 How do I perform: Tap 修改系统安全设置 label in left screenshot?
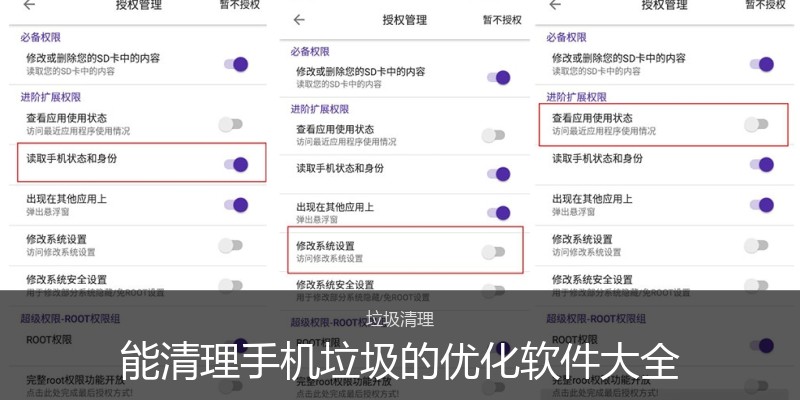coord(67,280)
